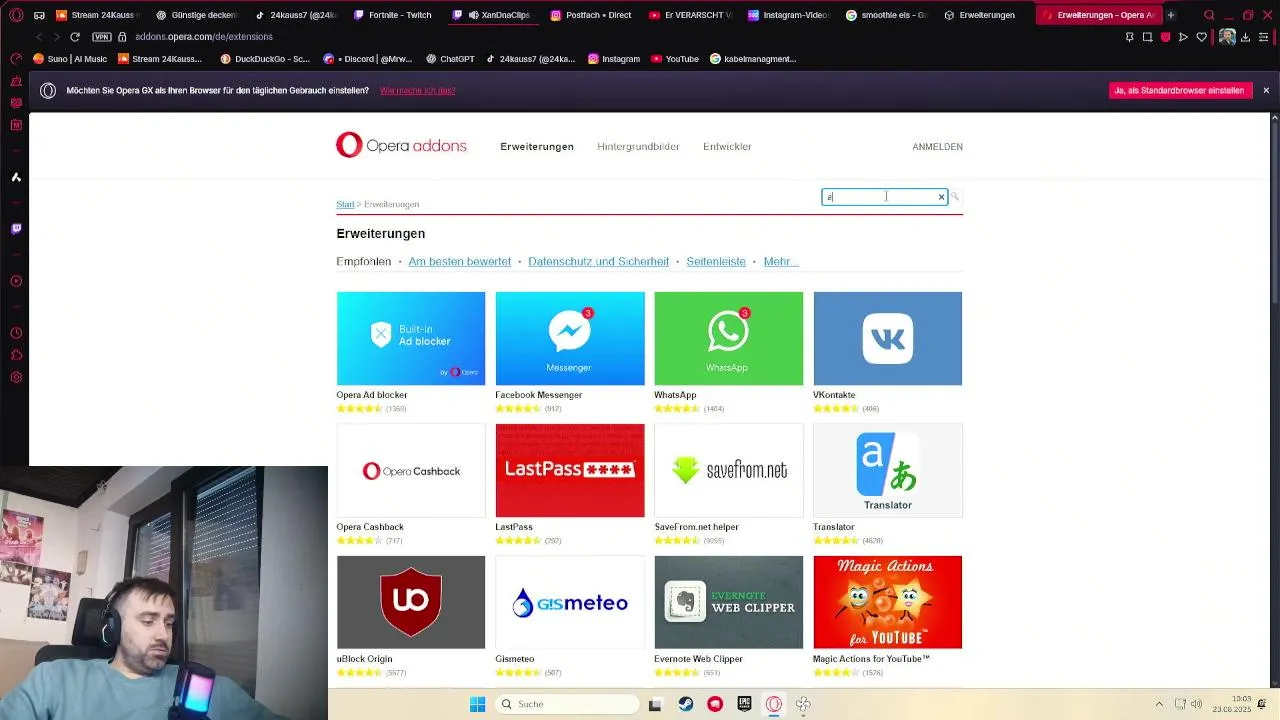Open Hintergrundbilder section
This screenshot has width=1280, height=720.
click(x=638, y=147)
